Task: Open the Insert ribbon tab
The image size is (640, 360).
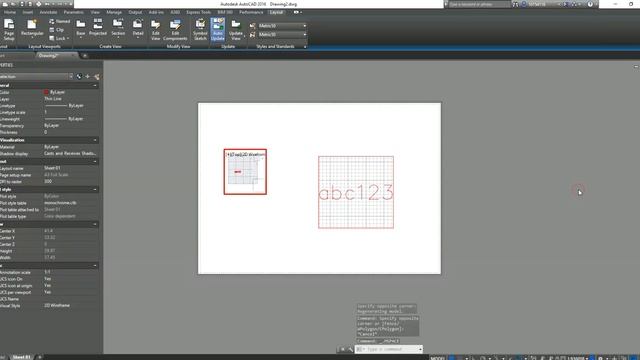Action: tap(27, 12)
